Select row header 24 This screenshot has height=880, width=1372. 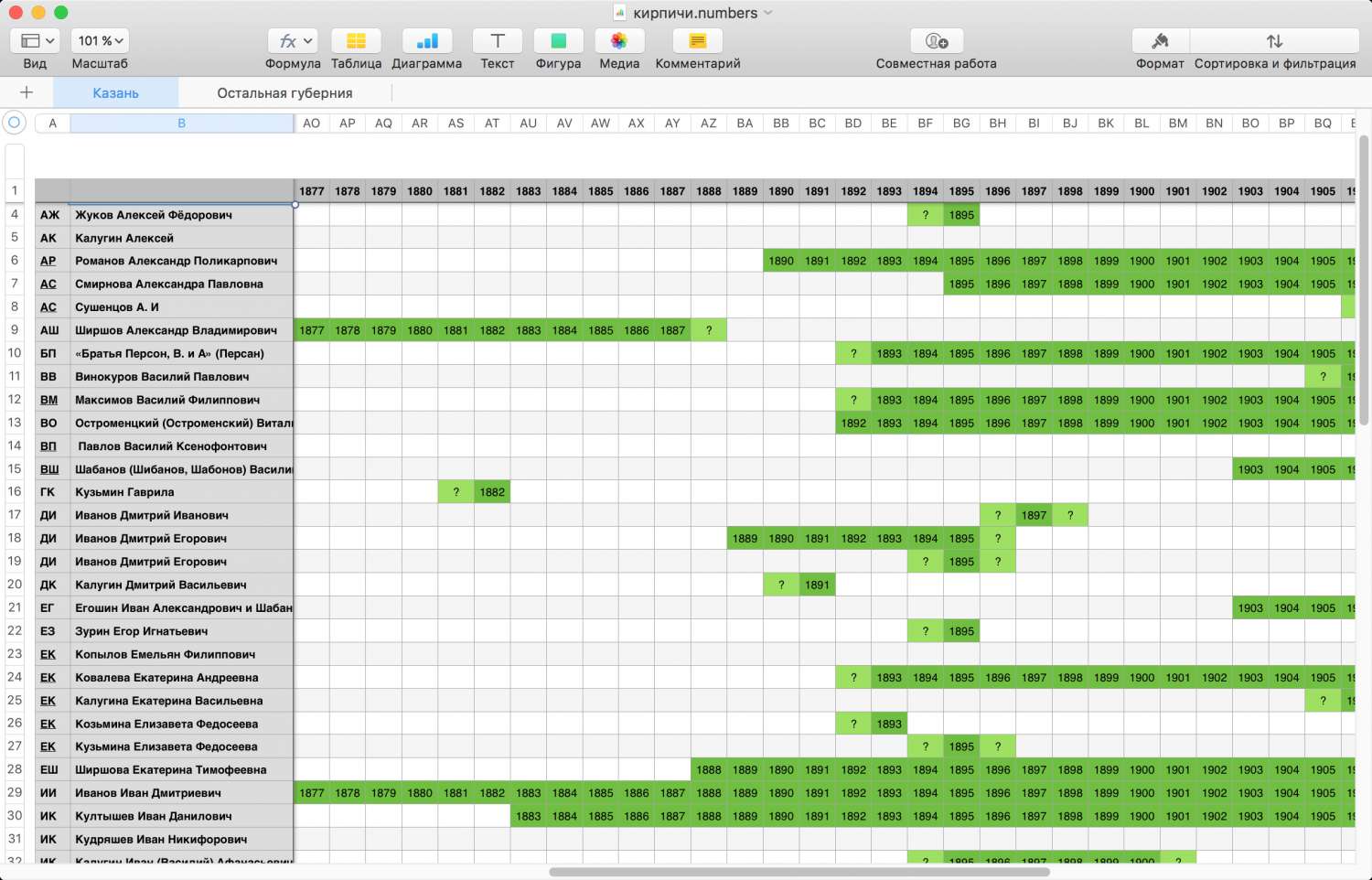point(15,677)
